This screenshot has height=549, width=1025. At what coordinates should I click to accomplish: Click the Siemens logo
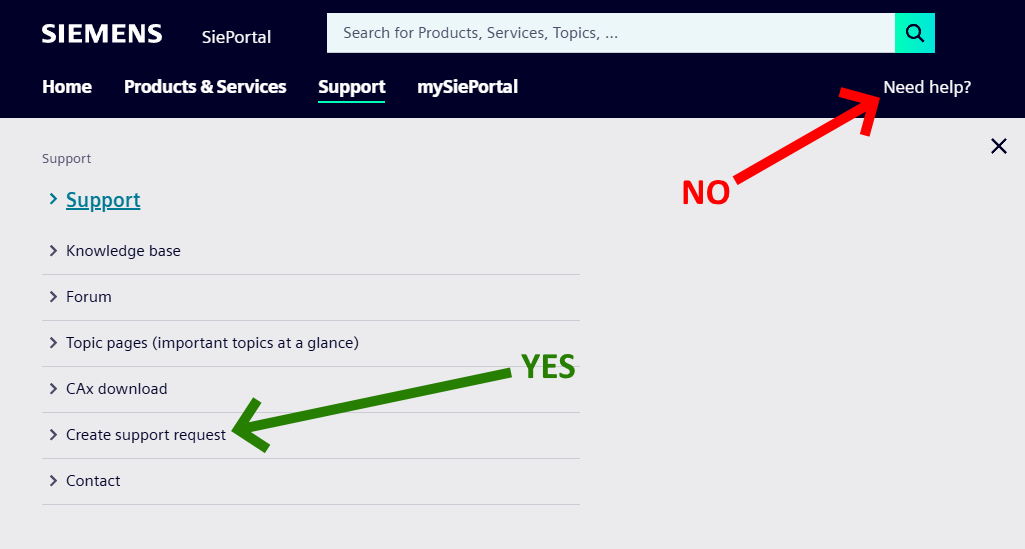pyautogui.click(x=102, y=34)
